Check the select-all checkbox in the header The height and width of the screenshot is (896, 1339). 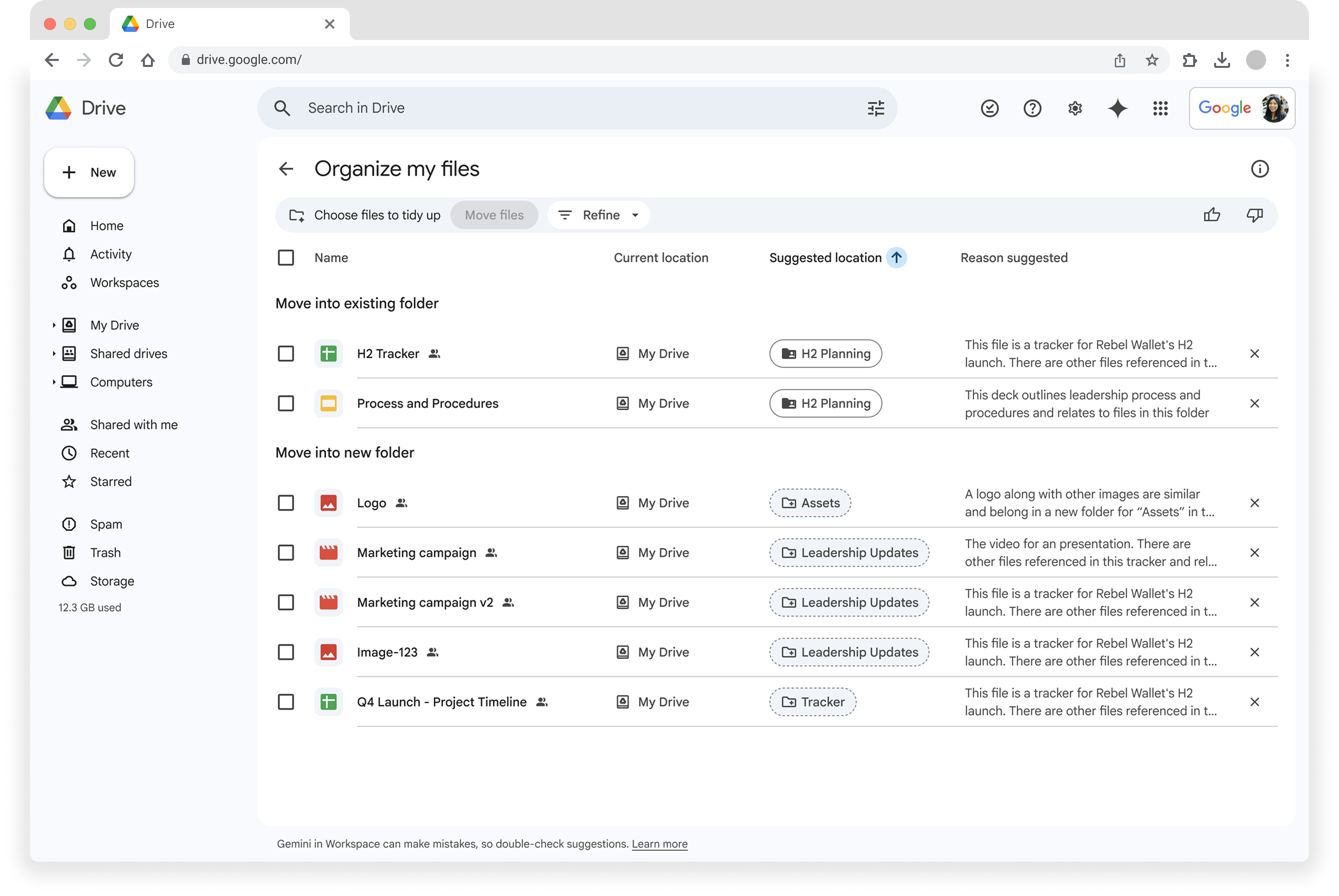point(286,258)
